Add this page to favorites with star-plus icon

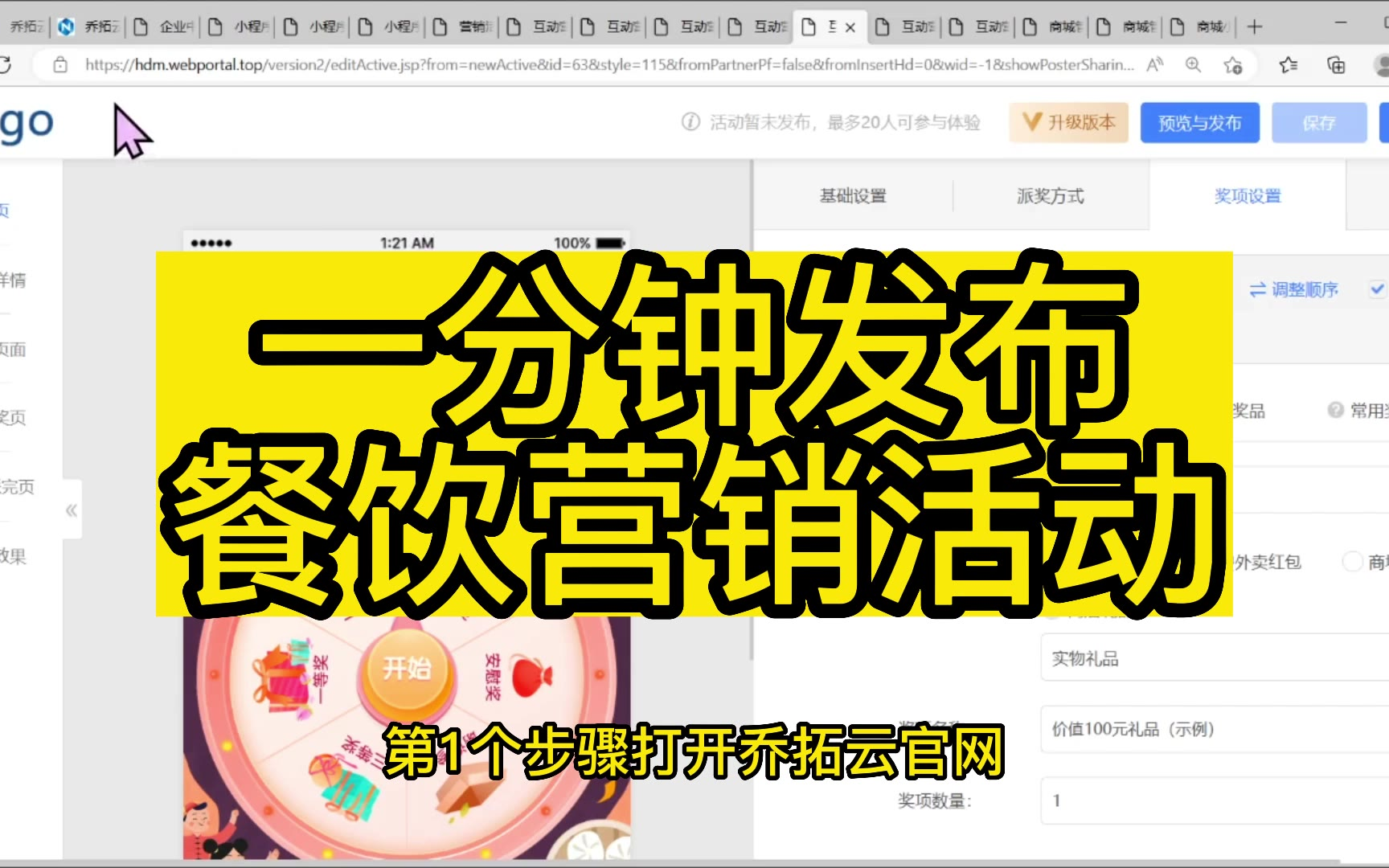point(1233,65)
